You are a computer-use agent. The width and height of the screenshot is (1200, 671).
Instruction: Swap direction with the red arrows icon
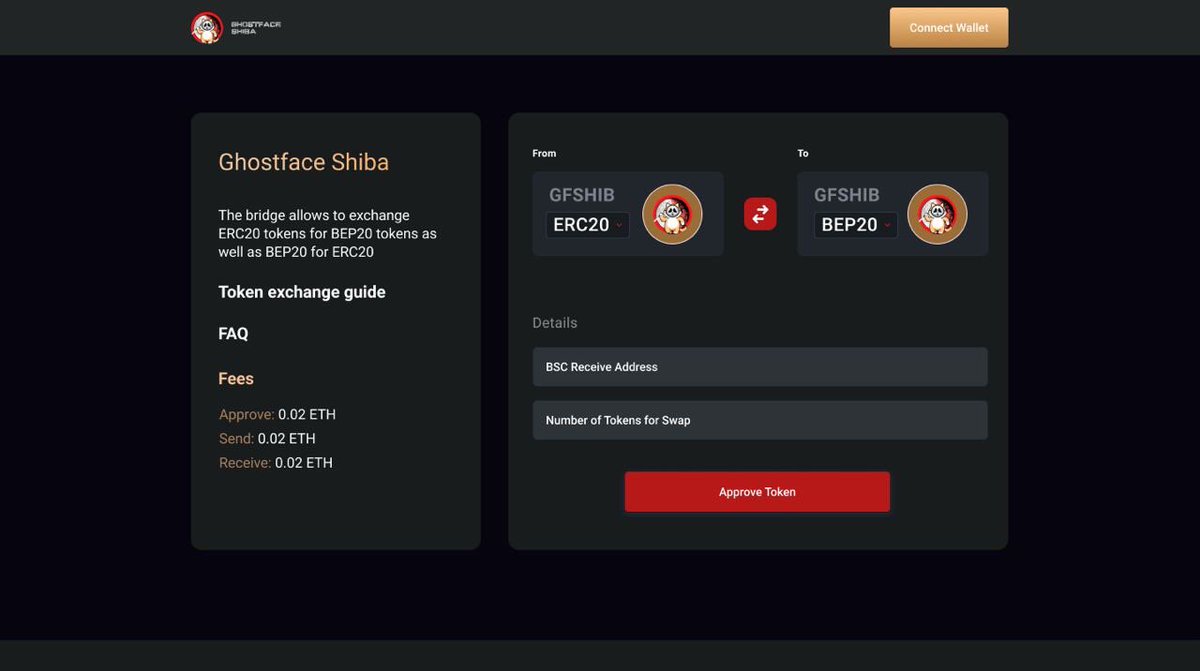(x=760, y=214)
